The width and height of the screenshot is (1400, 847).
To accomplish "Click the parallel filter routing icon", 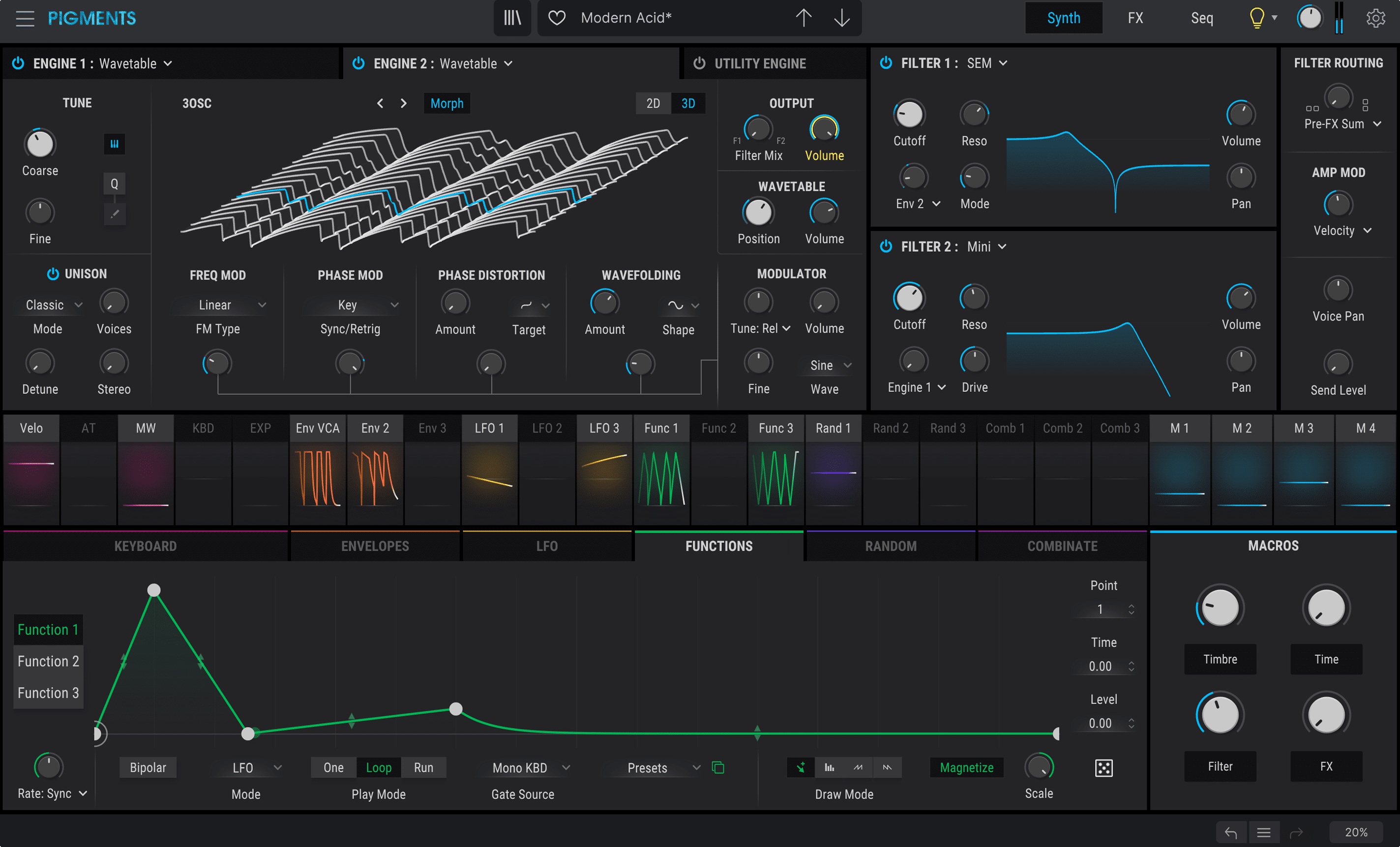I will (1312, 108).
